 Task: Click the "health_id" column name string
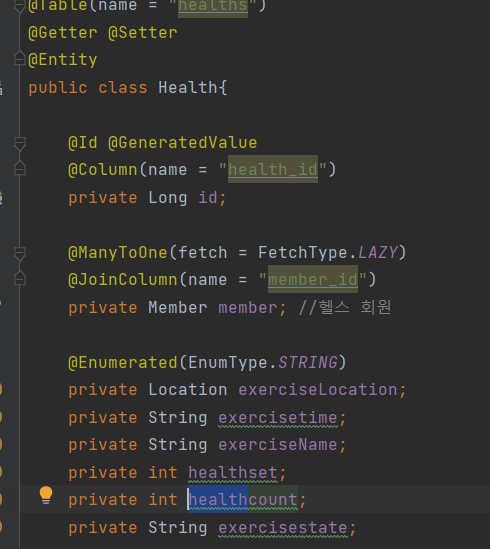click(x=273, y=170)
